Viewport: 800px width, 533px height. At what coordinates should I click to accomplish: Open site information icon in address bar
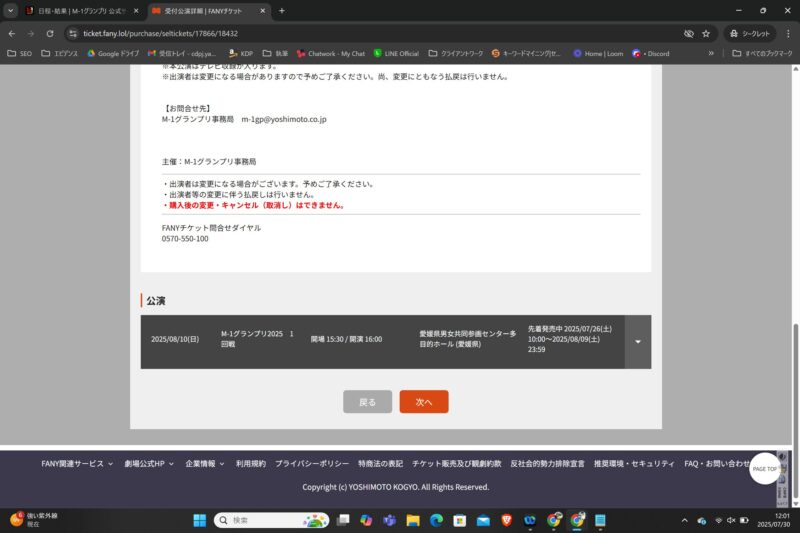click(x=73, y=34)
